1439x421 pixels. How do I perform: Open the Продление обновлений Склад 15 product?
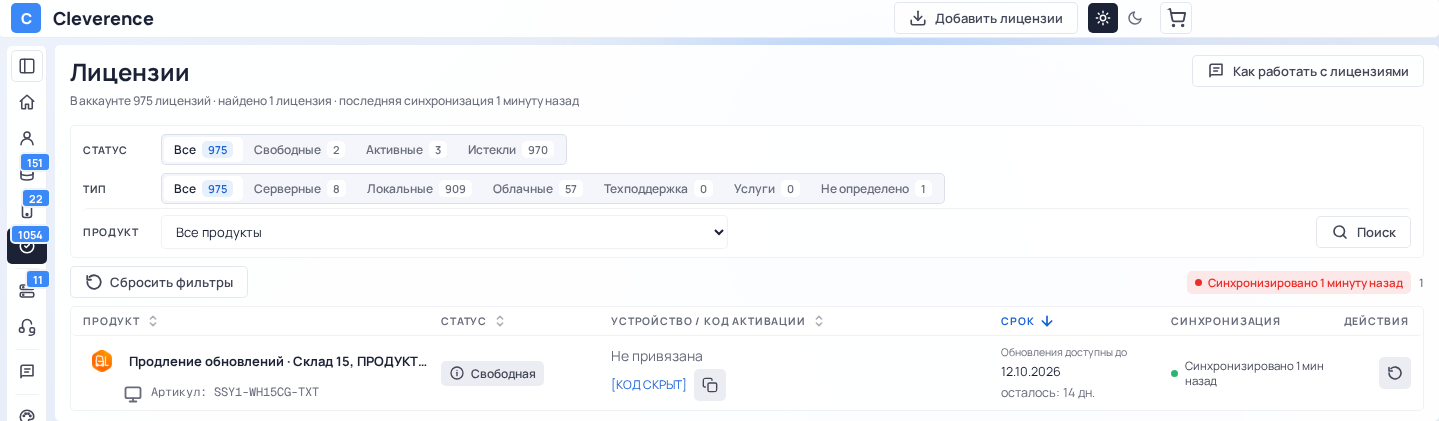277,361
